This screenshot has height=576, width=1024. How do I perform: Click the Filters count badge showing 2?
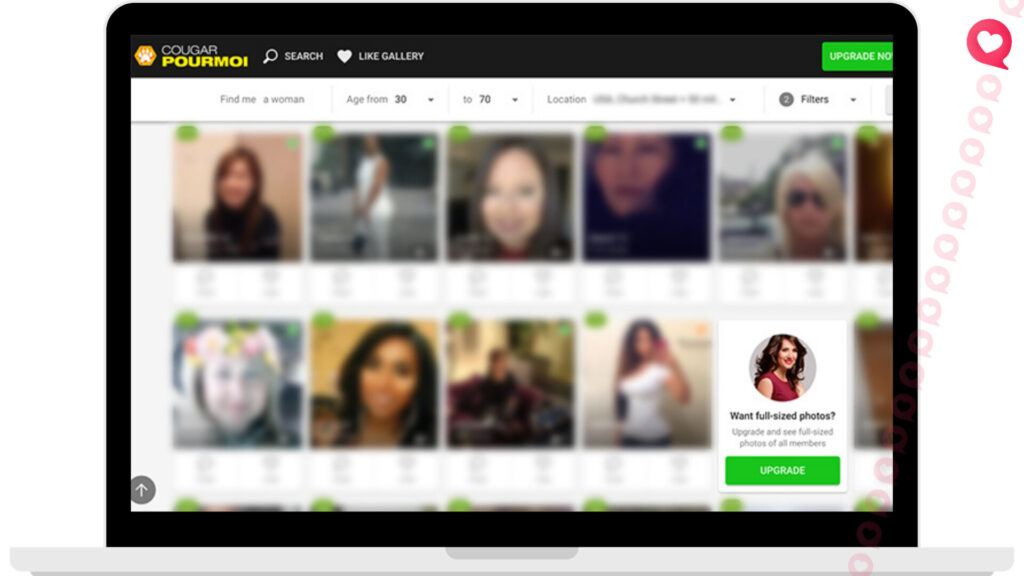[786, 100]
